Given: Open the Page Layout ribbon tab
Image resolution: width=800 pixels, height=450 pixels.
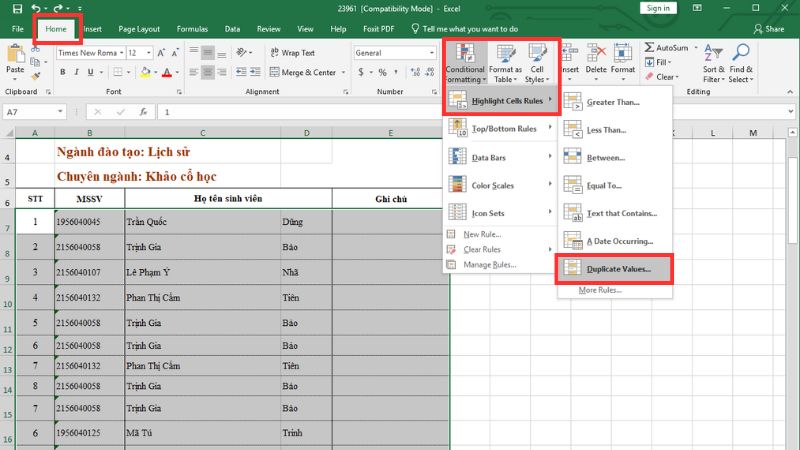Looking at the screenshot, I should pos(138,29).
